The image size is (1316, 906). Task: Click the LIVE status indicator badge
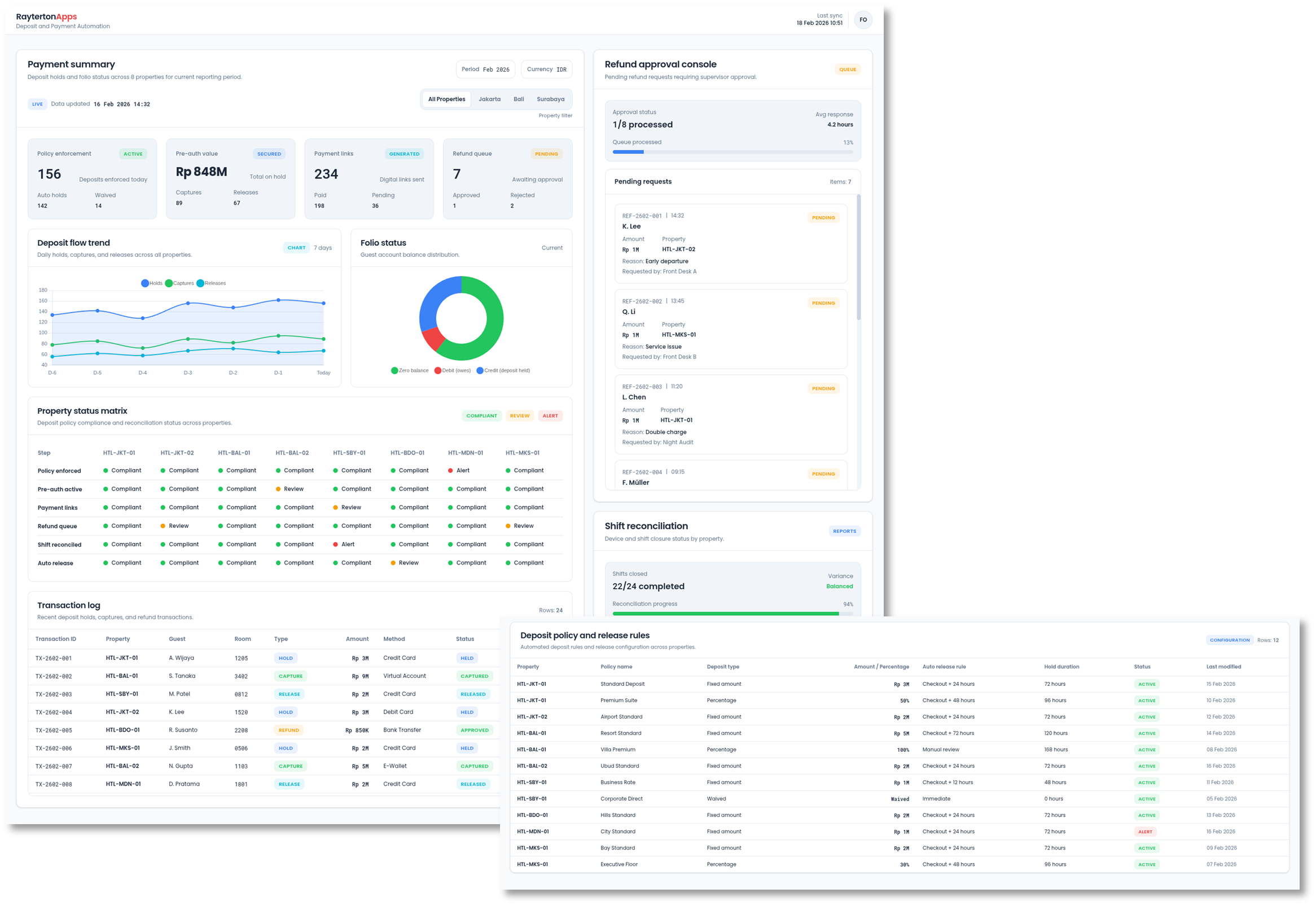[x=37, y=104]
